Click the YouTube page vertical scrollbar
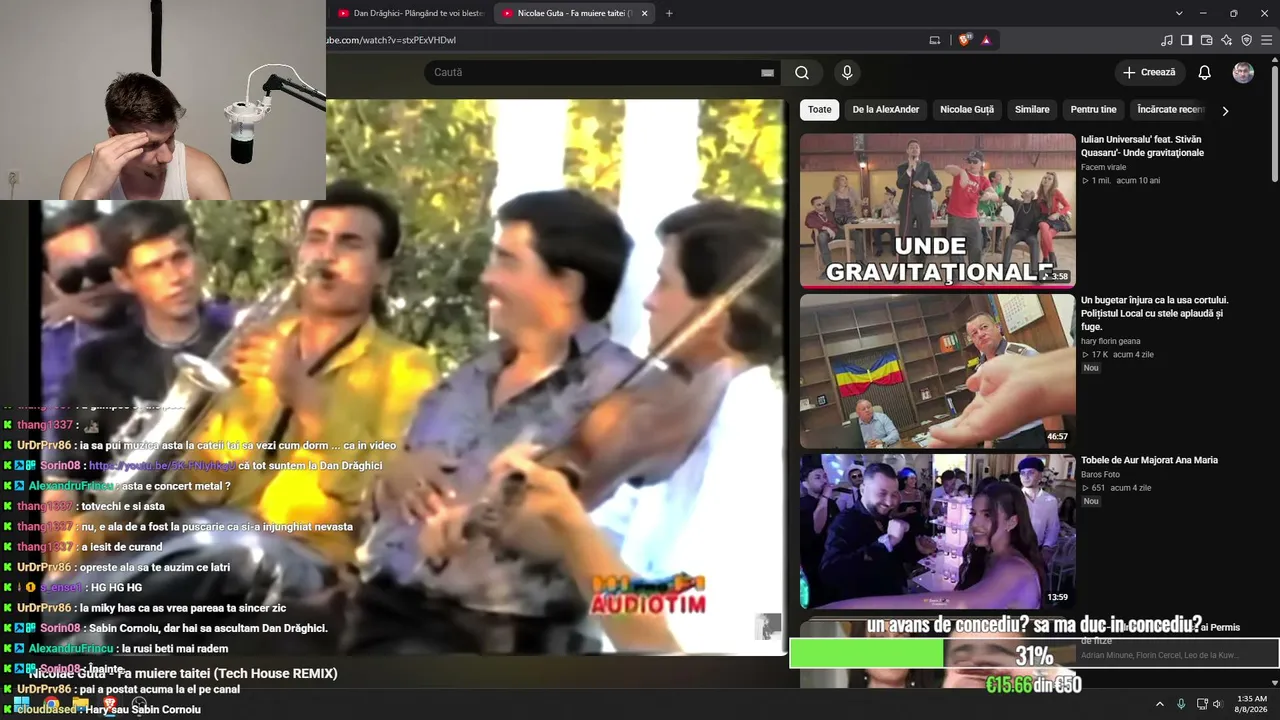 [x=1275, y=125]
